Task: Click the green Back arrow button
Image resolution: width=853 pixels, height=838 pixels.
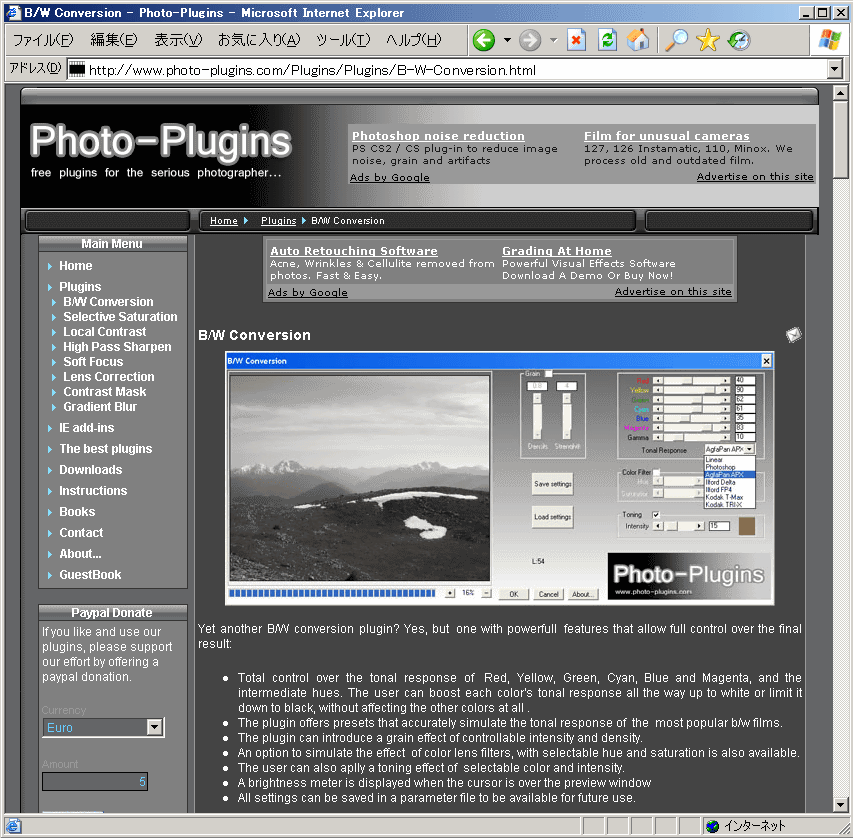Action: [x=484, y=40]
